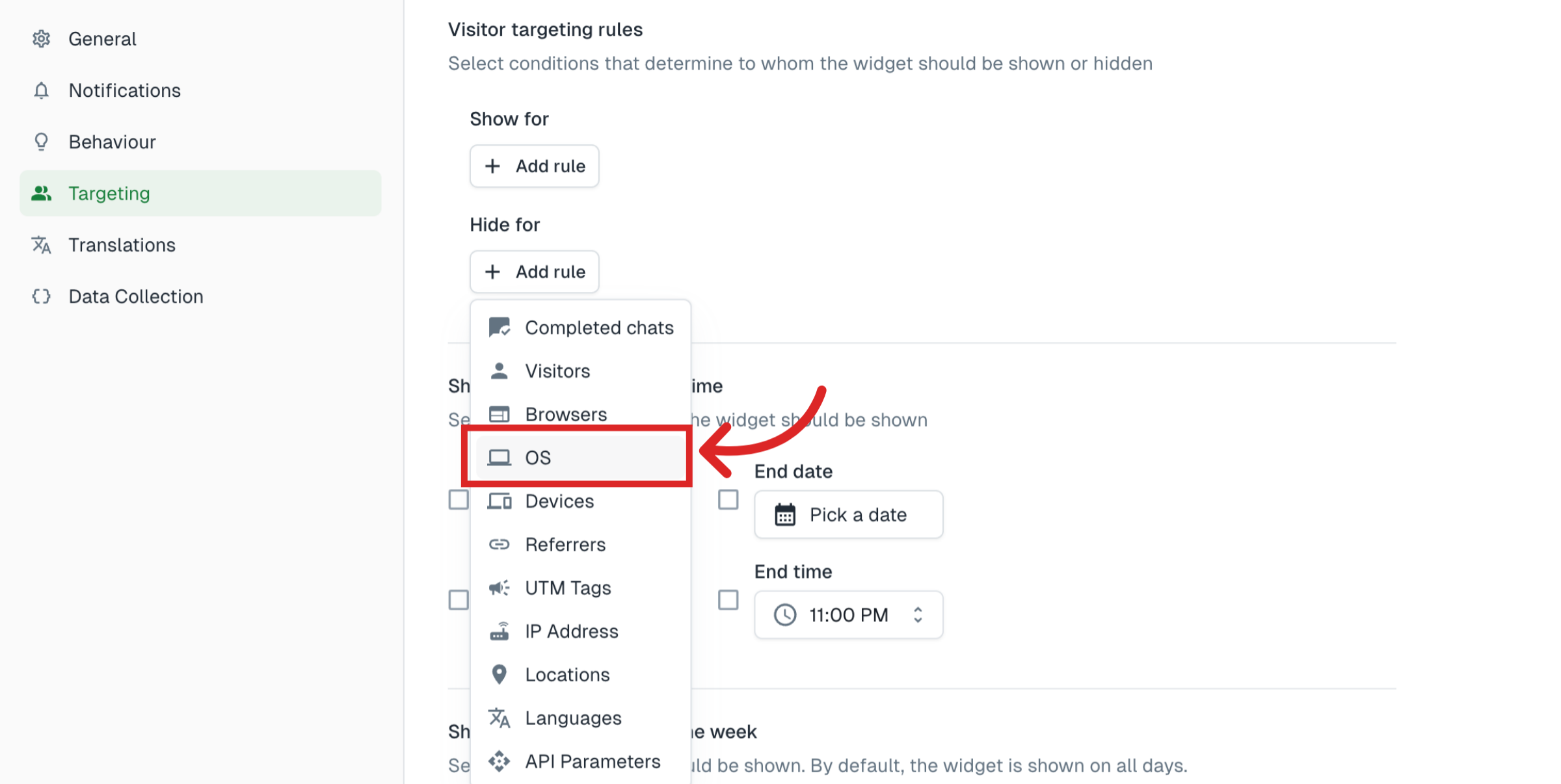Viewport: 1561px width, 784px height.
Task: Click the Completed chats icon in the menu
Action: pyautogui.click(x=500, y=327)
